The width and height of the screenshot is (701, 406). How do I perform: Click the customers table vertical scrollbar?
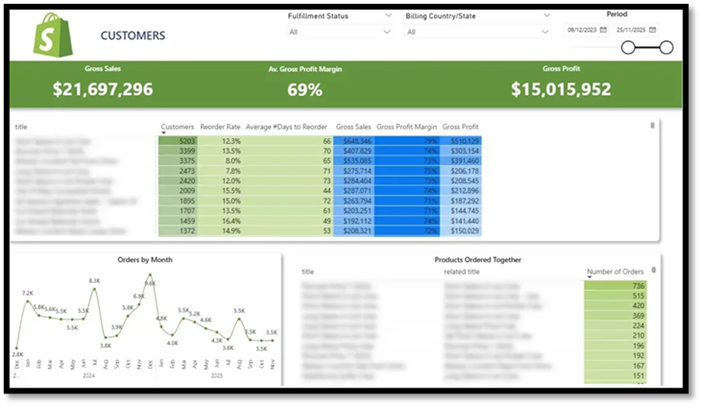pos(652,126)
